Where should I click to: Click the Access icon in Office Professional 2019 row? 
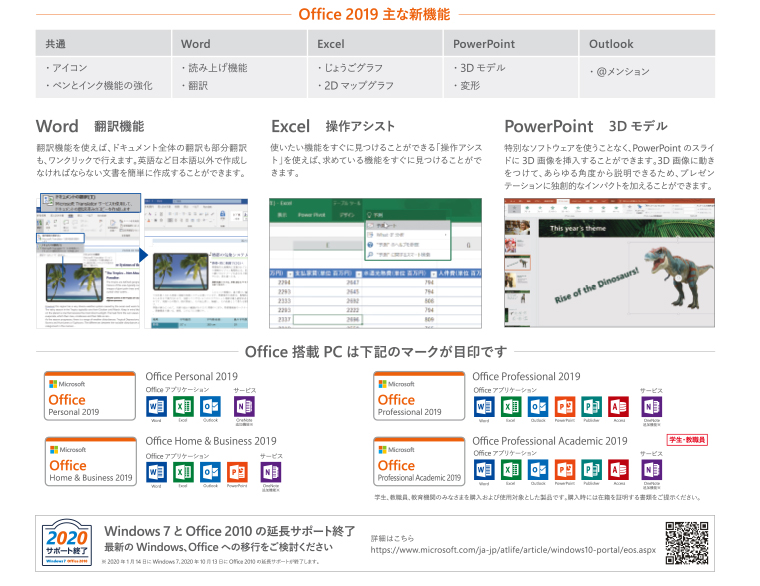(x=618, y=407)
